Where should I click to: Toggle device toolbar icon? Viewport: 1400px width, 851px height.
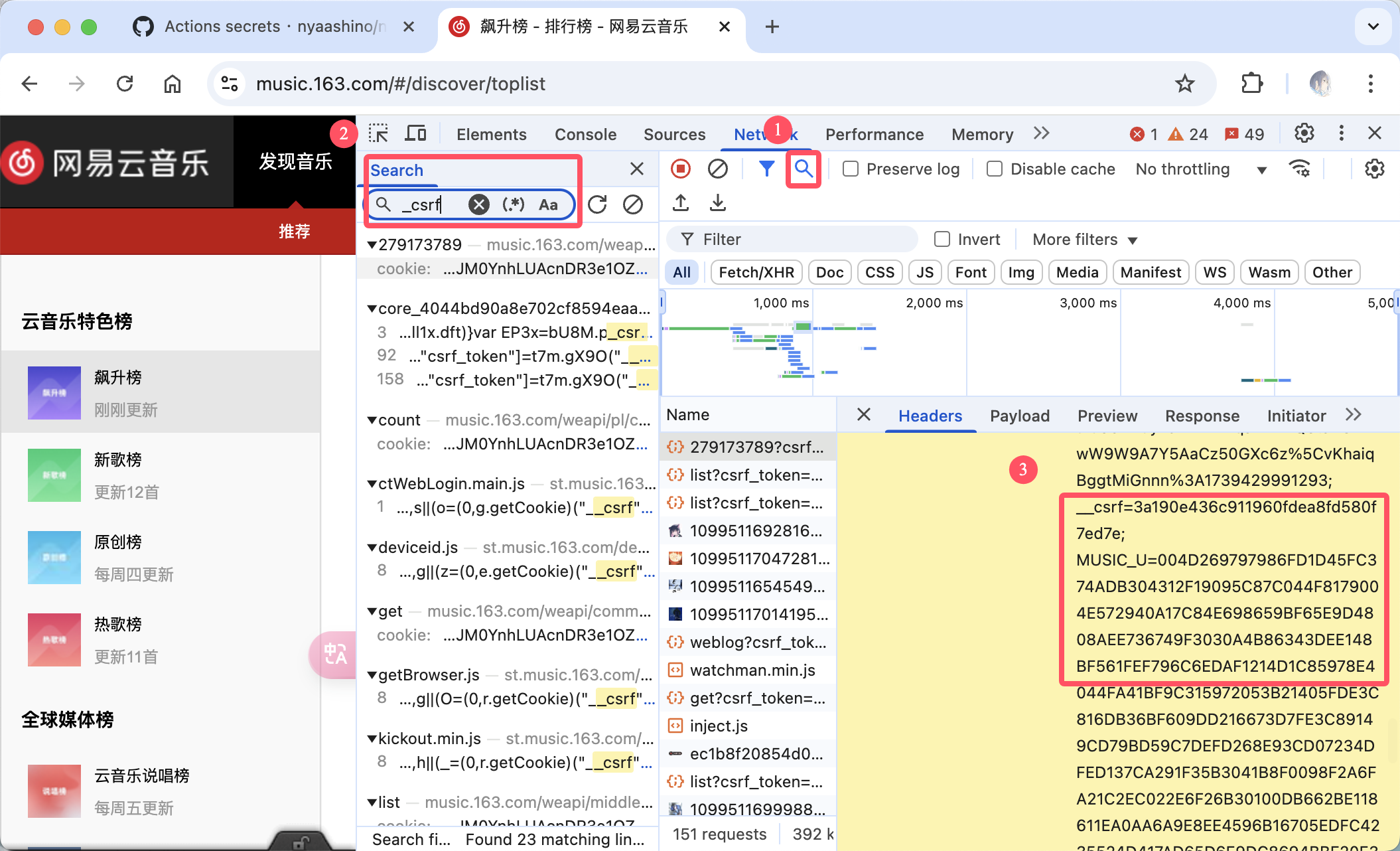click(415, 133)
